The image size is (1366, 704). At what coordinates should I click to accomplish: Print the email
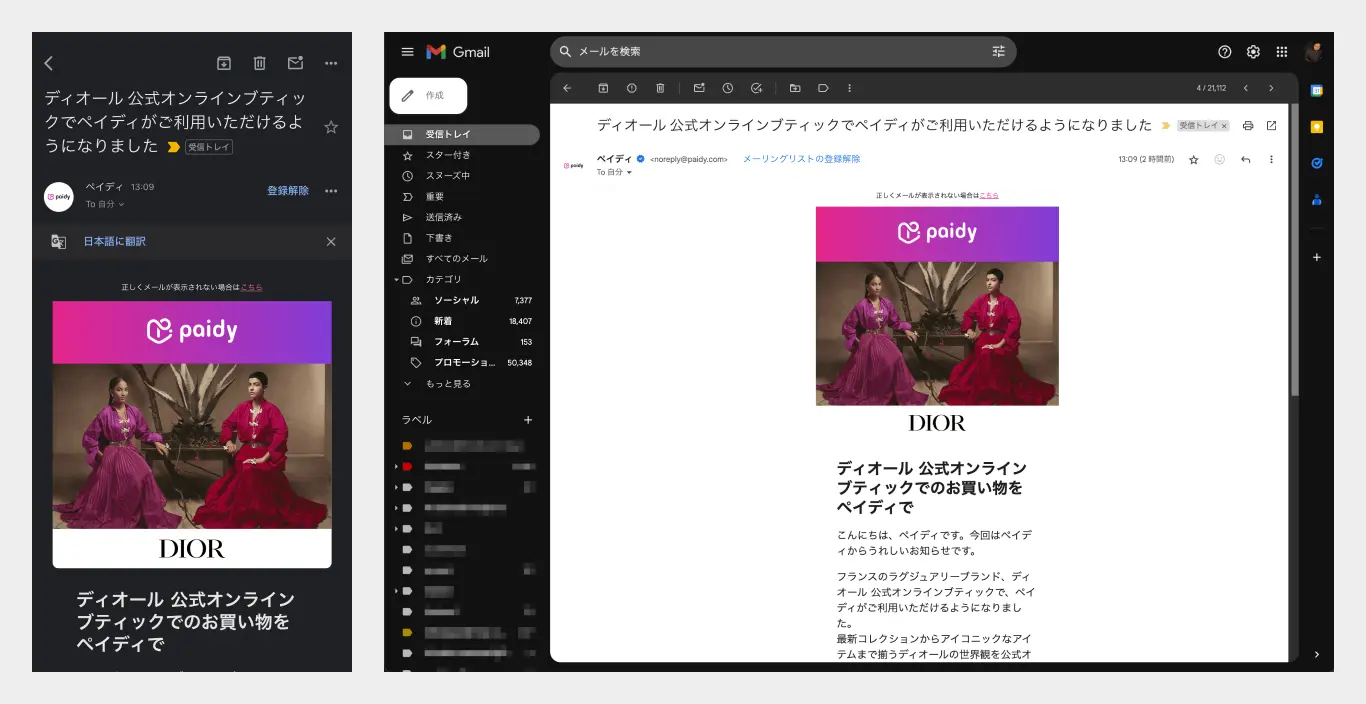pyautogui.click(x=1248, y=126)
